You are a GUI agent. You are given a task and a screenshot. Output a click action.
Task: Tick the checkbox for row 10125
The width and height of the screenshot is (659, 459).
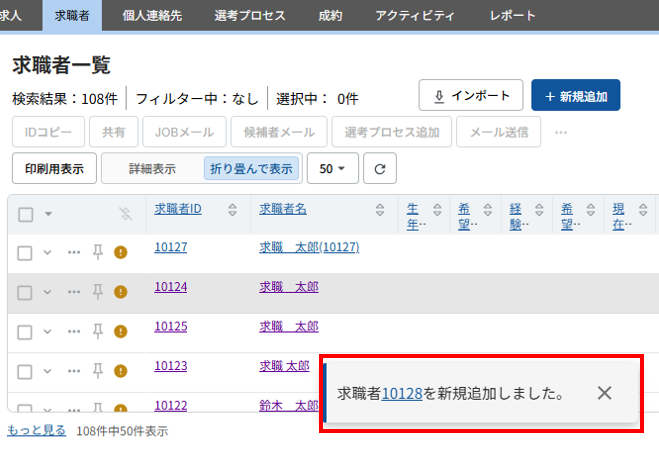pyautogui.click(x=26, y=331)
